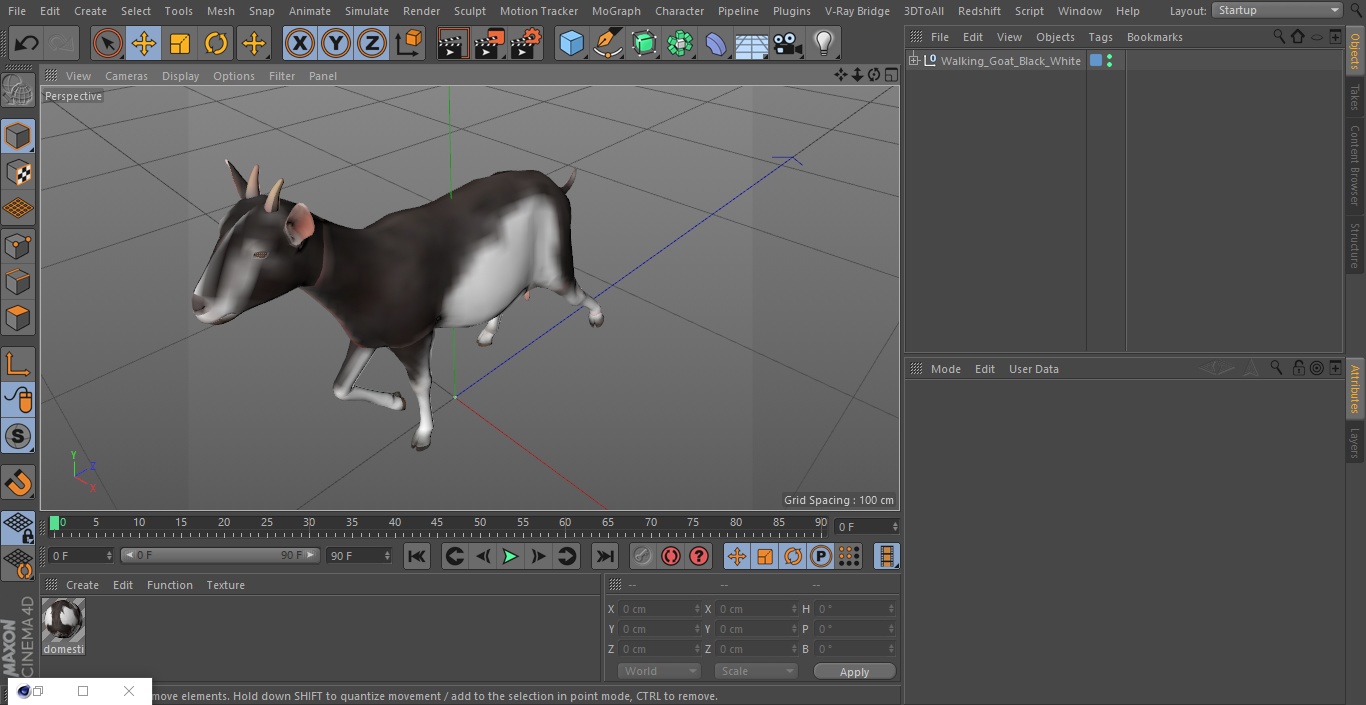The image size is (1366, 705).
Task: Open the material Texture menu
Action: point(225,585)
